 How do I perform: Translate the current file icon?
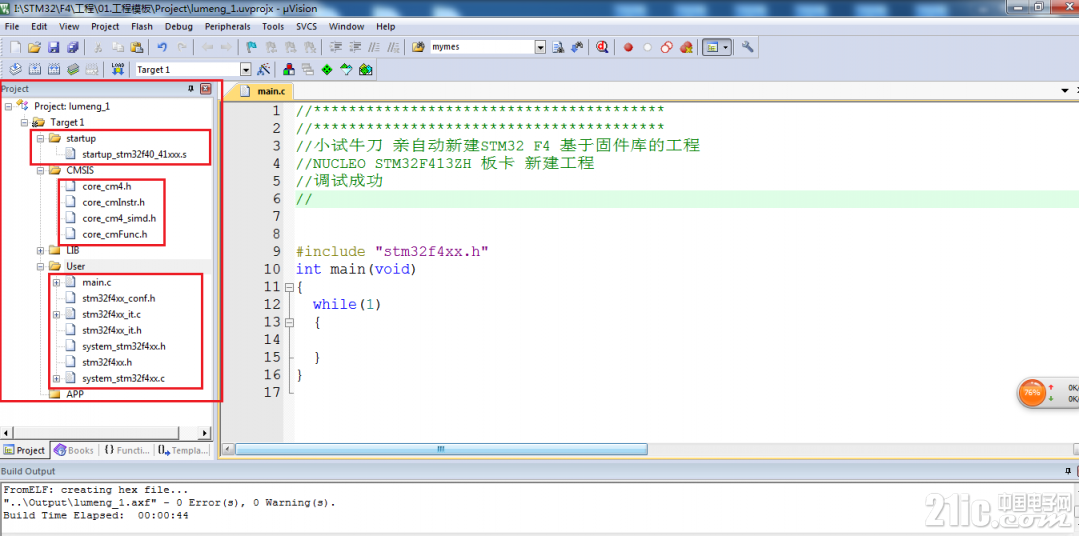pyautogui.click(x=15, y=69)
